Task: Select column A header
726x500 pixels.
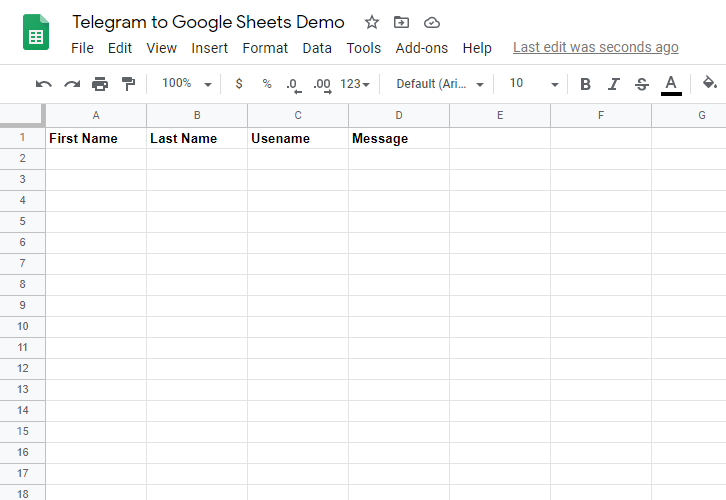Action: click(x=96, y=115)
